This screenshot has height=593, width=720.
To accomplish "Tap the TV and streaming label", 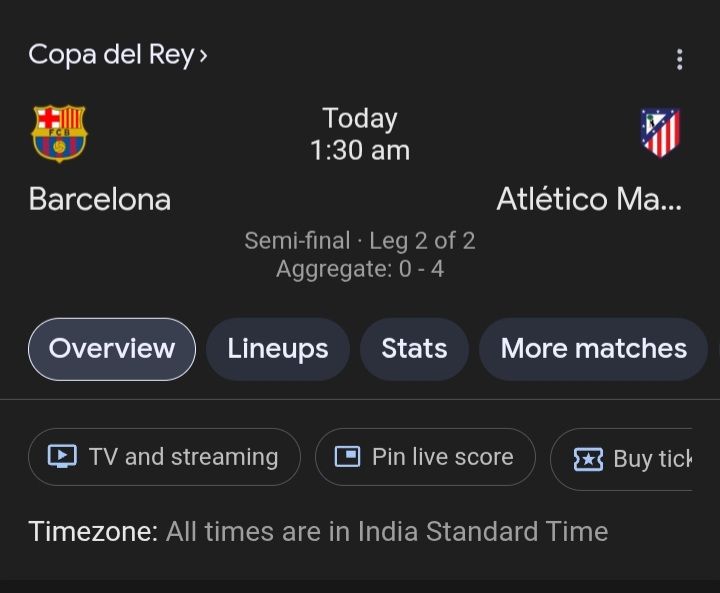I will click(183, 457).
